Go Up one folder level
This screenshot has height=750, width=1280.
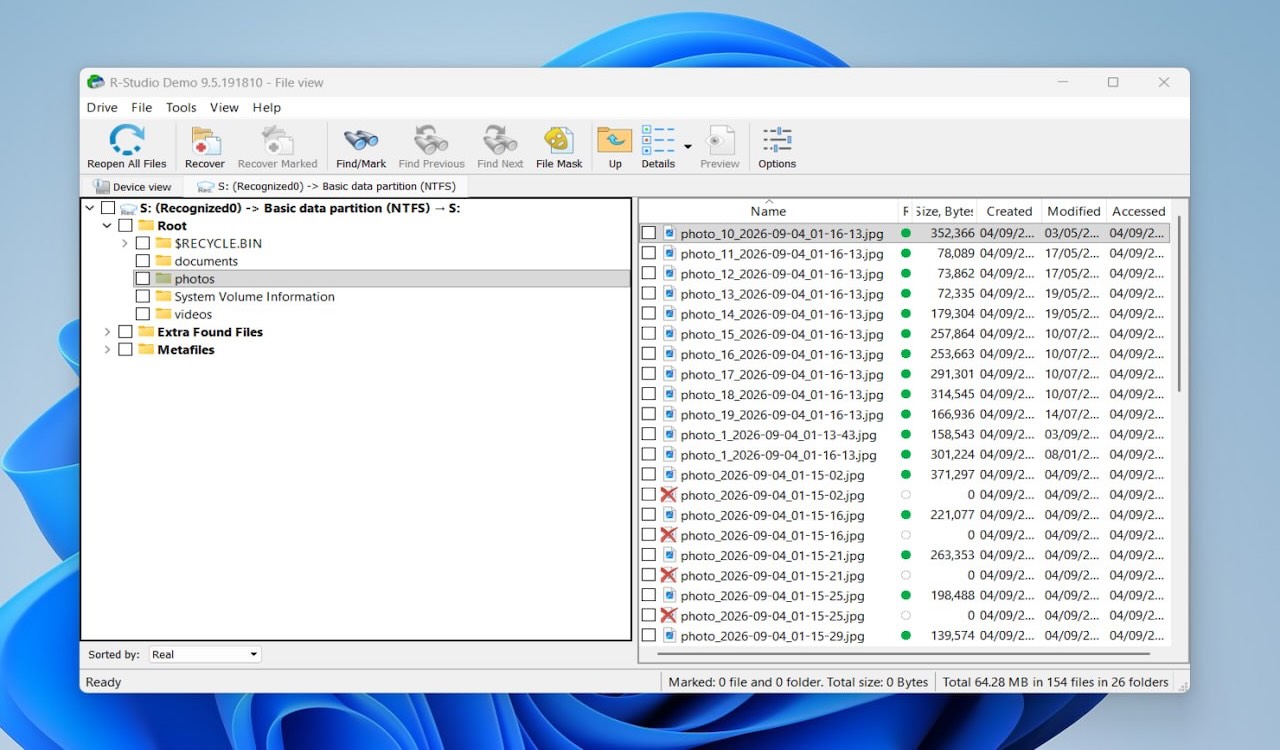tap(614, 140)
